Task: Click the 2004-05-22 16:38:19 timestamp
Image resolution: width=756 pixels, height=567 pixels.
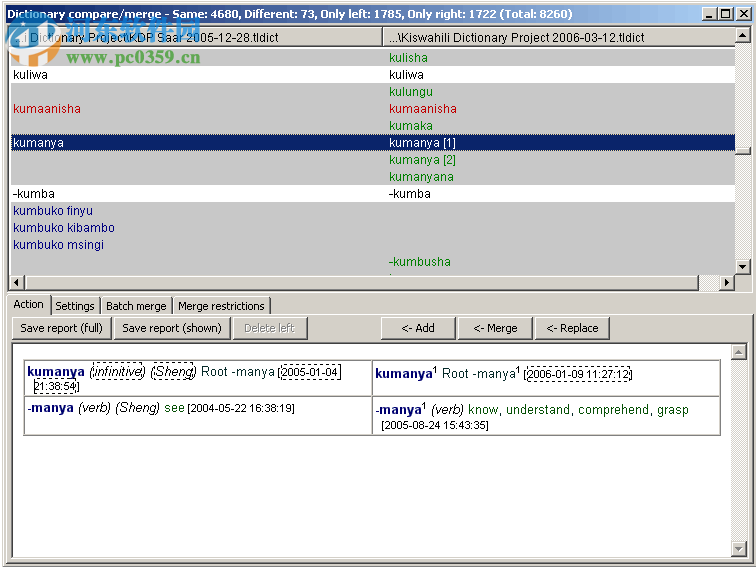Action: tap(241, 408)
